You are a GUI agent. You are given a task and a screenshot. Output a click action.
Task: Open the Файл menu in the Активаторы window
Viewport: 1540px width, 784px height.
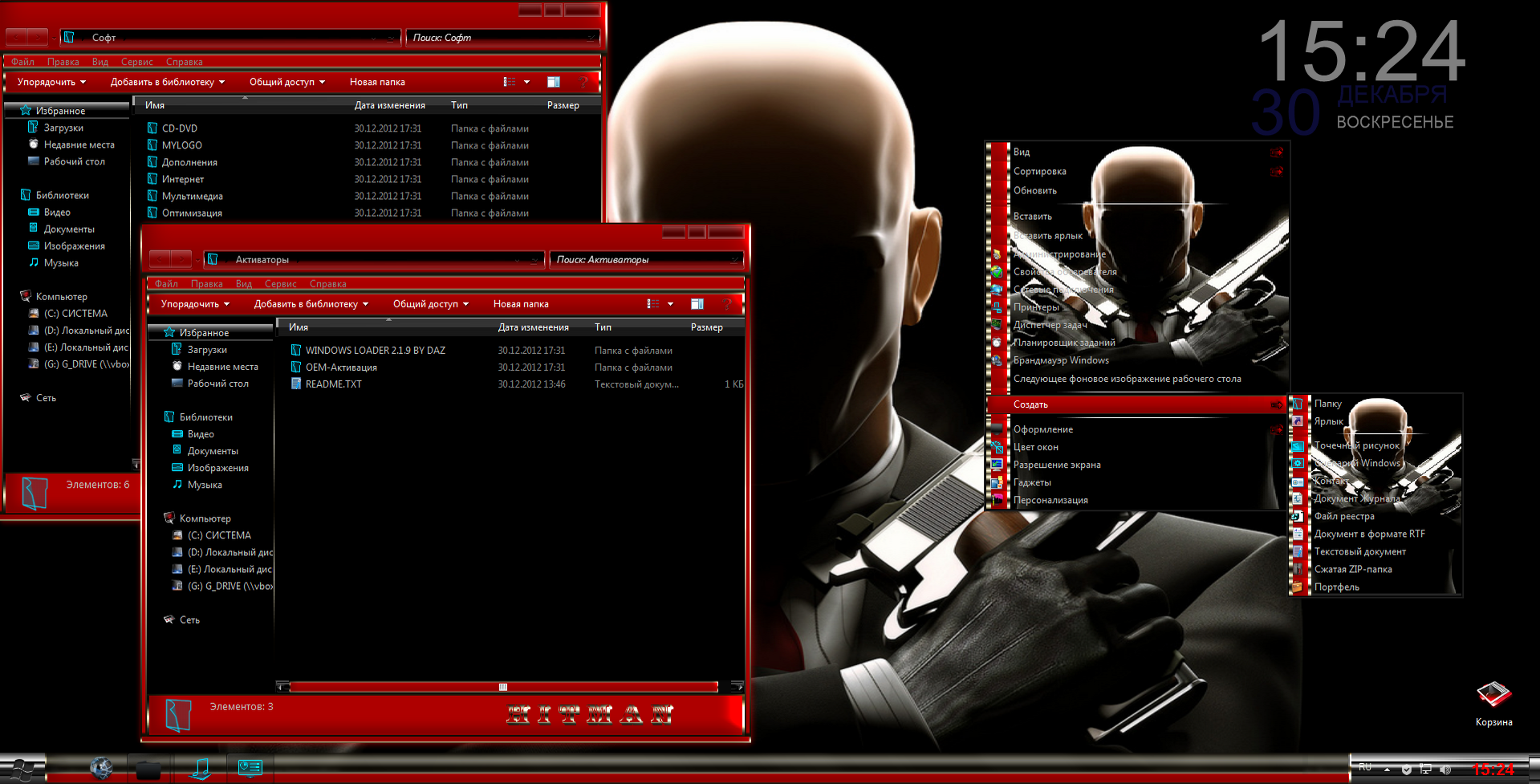tap(166, 284)
